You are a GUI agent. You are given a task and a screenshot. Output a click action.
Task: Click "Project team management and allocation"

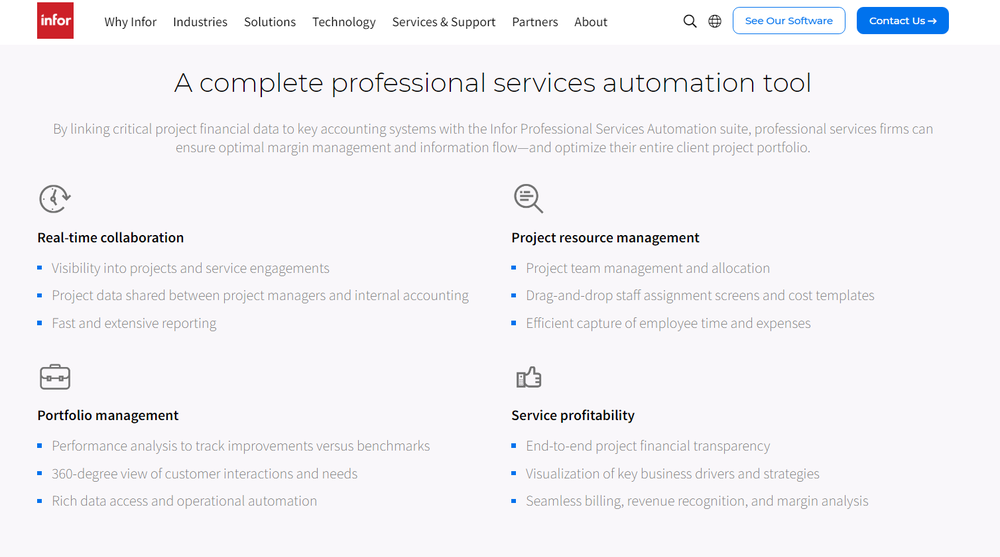click(x=647, y=268)
